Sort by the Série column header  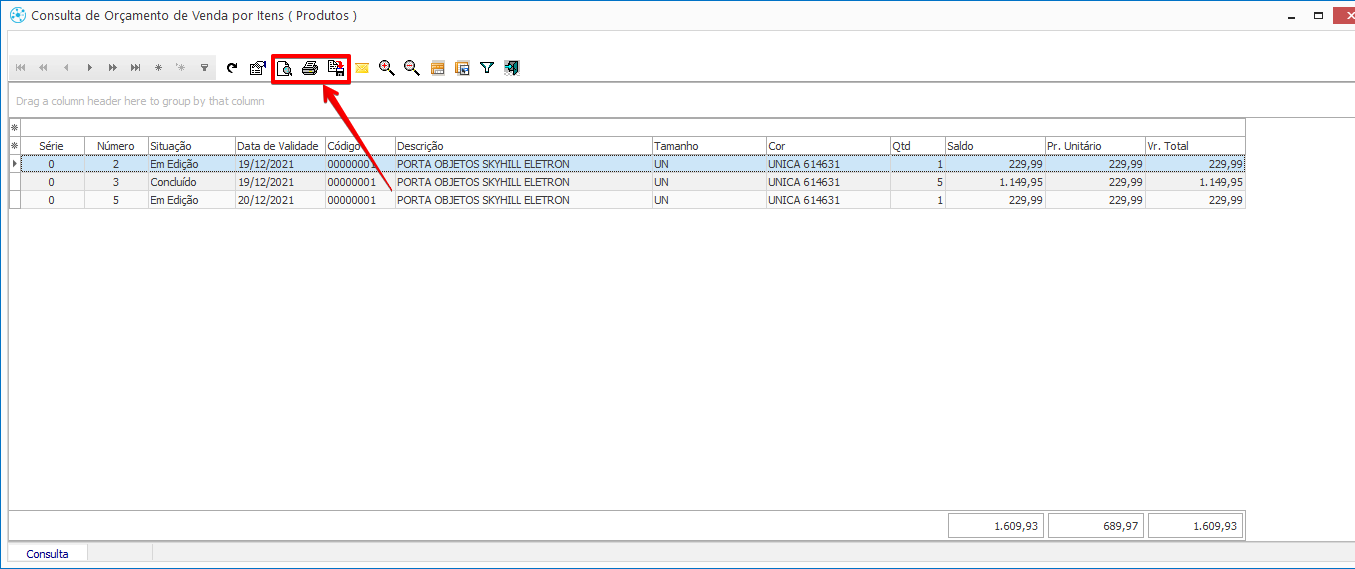tap(51, 146)
